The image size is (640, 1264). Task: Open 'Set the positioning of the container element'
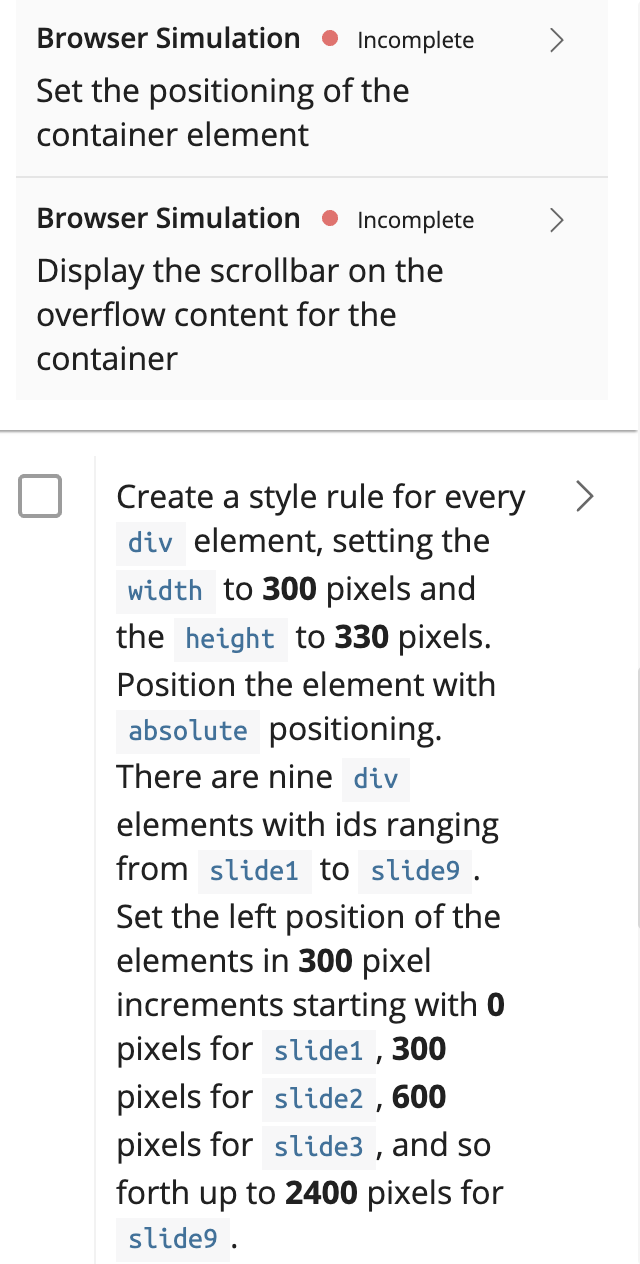[223, 112]
